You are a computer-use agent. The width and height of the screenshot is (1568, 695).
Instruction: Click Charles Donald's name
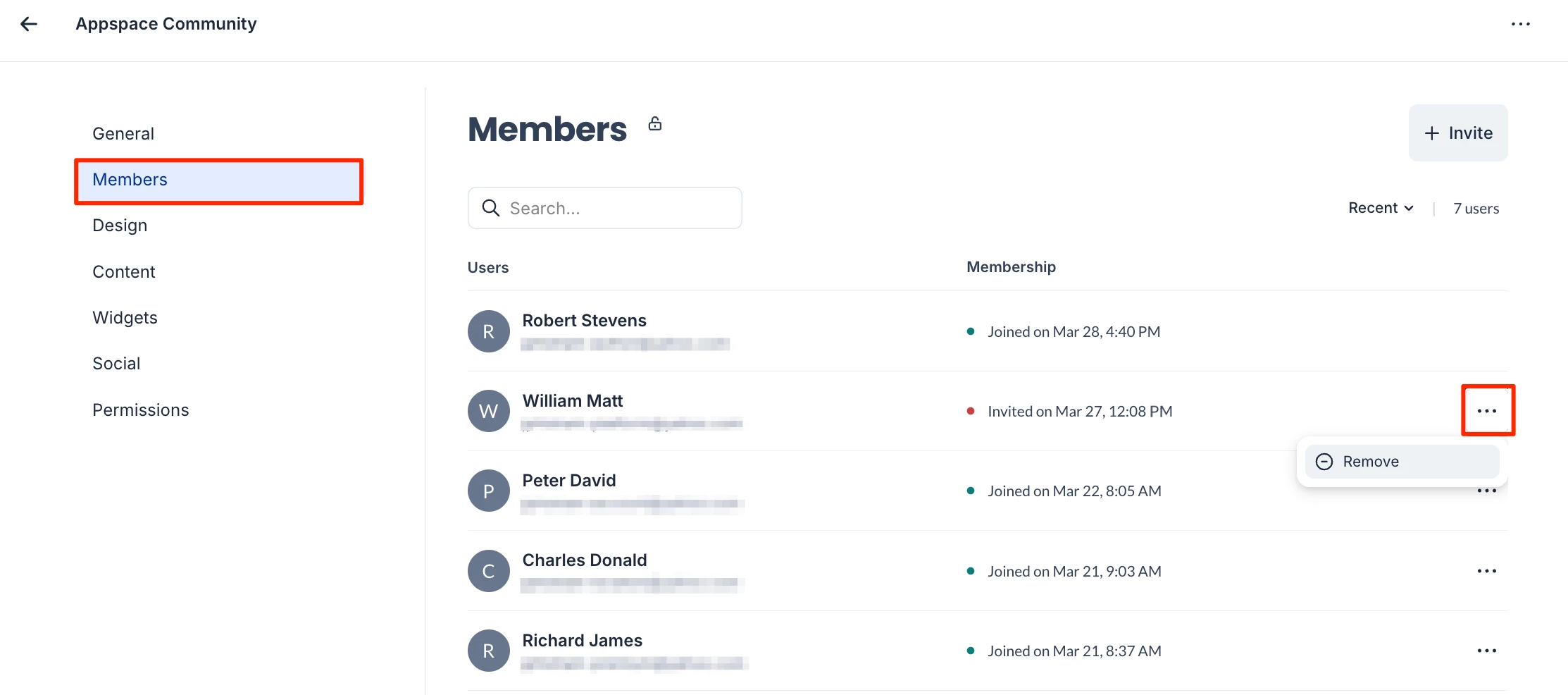584,560
